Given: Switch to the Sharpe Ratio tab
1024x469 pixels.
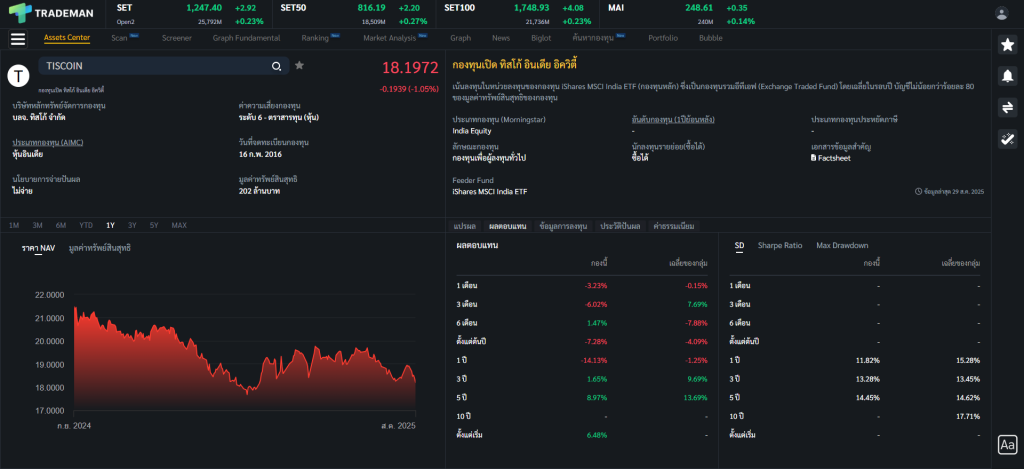Looking at the screenshot, I should (779, 245).
